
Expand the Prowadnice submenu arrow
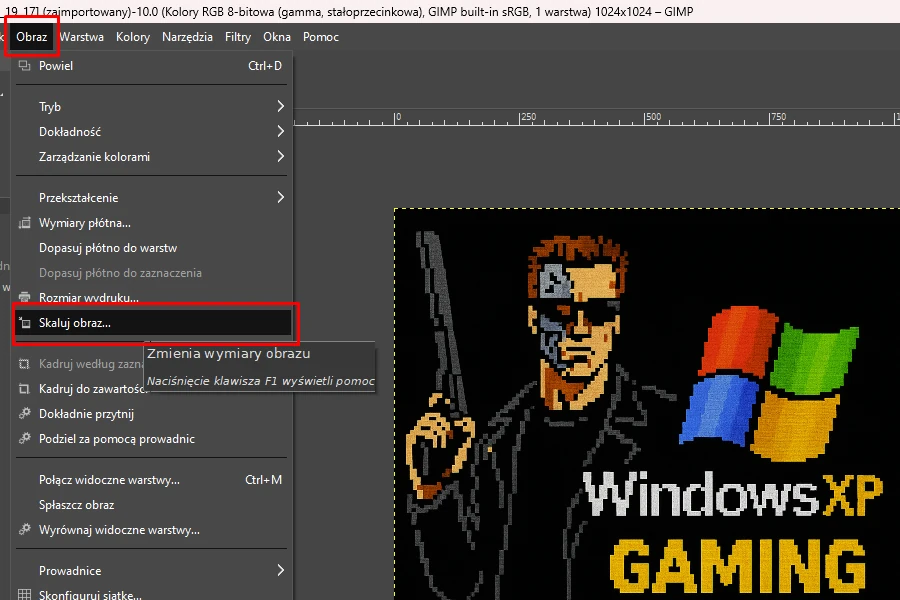click(280, 570)
